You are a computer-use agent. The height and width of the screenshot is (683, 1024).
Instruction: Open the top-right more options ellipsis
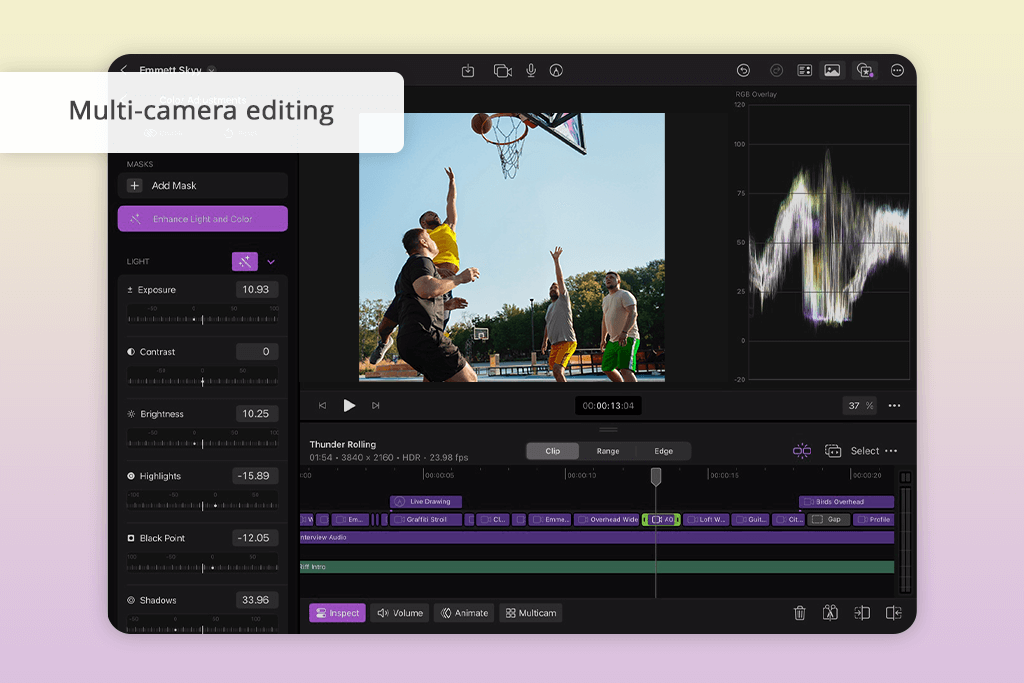[x=897, y=71]
